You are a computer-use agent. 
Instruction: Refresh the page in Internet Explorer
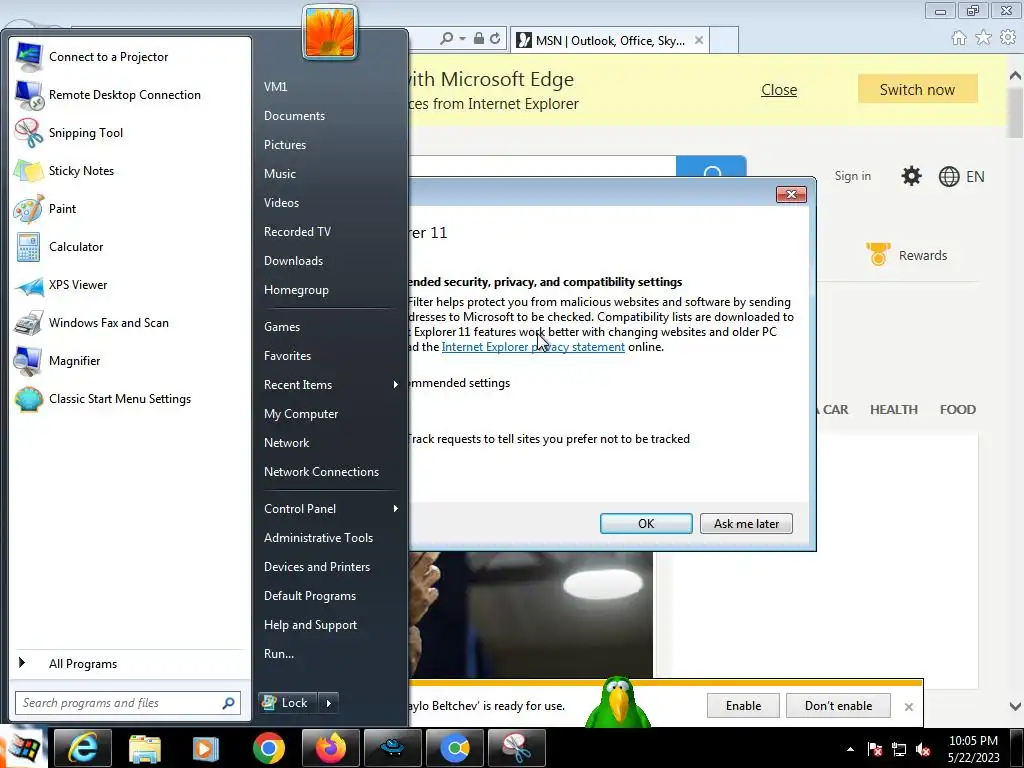[x=495, y=39]
